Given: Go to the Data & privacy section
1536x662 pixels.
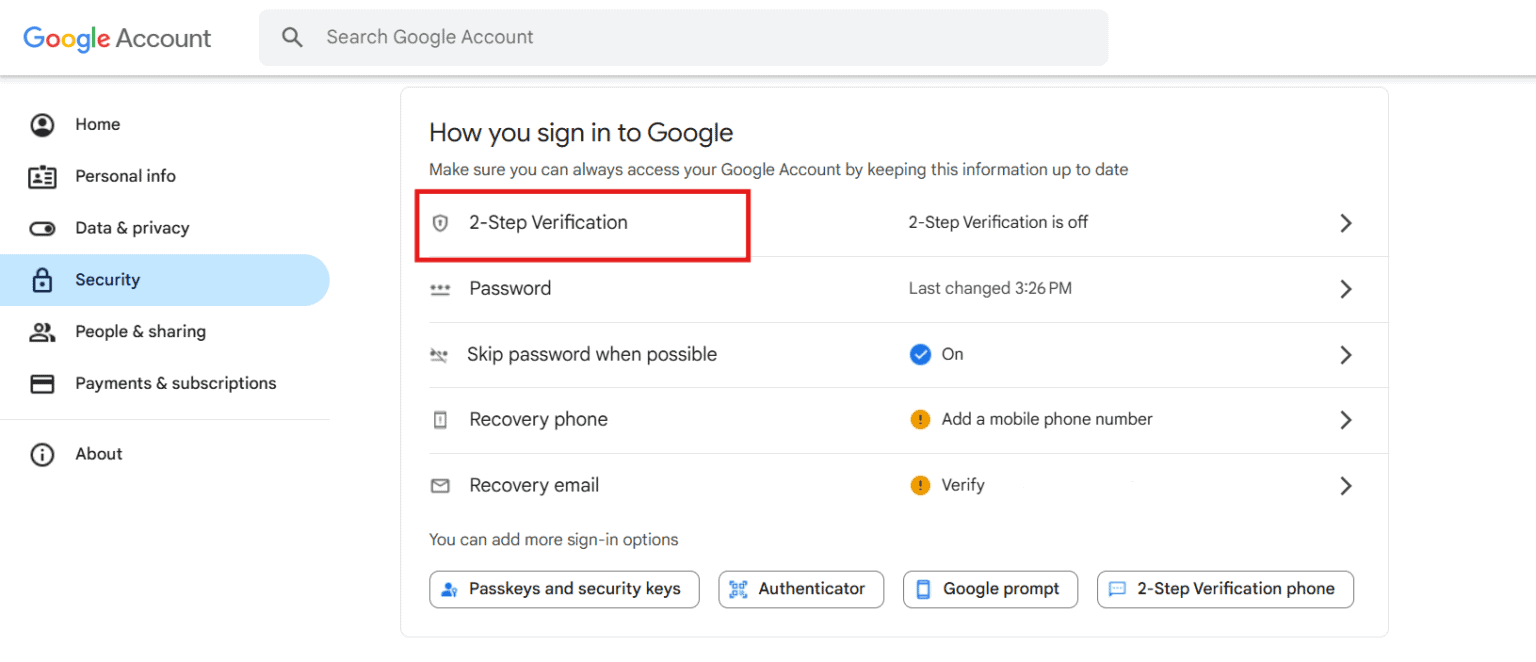Looking at the screenshot, I should 132,228.
